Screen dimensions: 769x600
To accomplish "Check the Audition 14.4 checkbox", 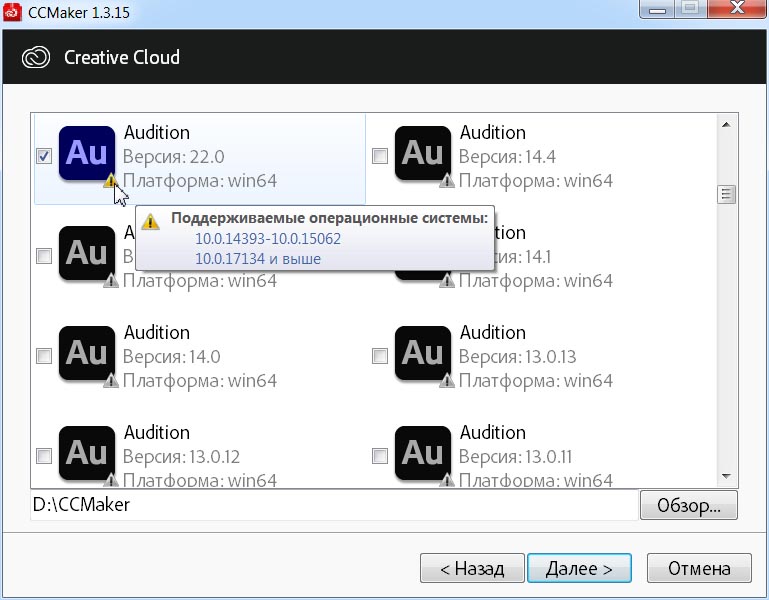I will click(380, 156).
